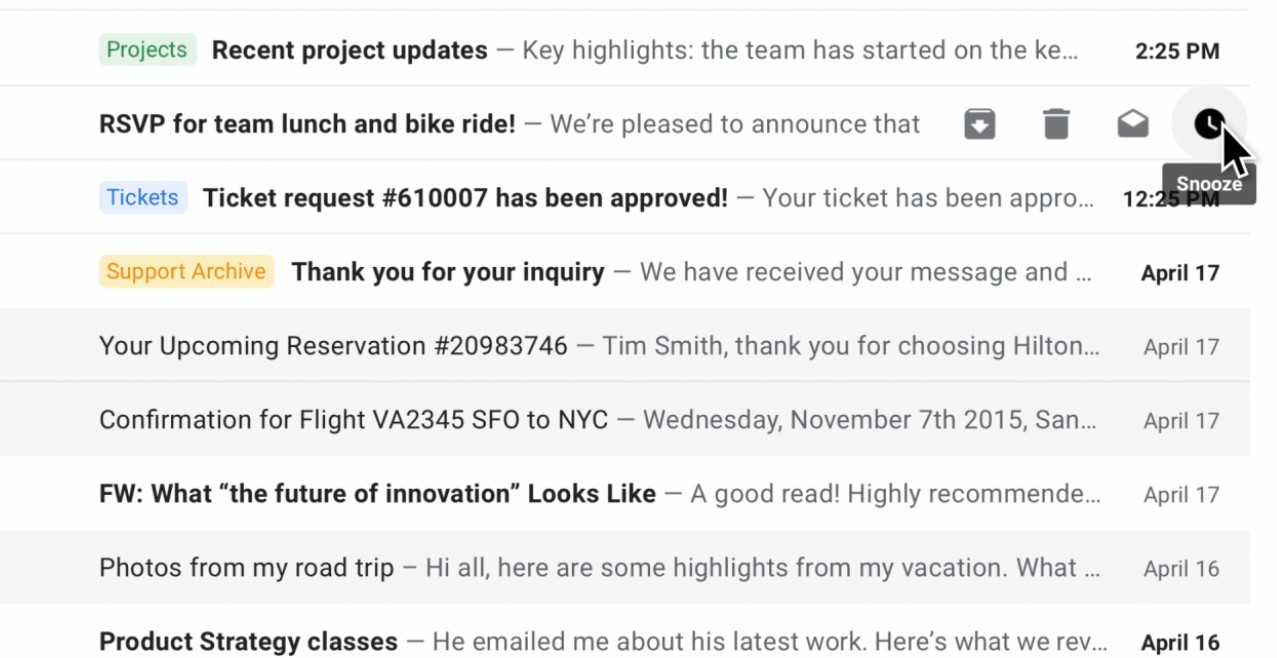This screenshot has height=658, width=1277.
Task: Snooze the RSVP email via clock icon
Action: click(x=1209, y=124)
